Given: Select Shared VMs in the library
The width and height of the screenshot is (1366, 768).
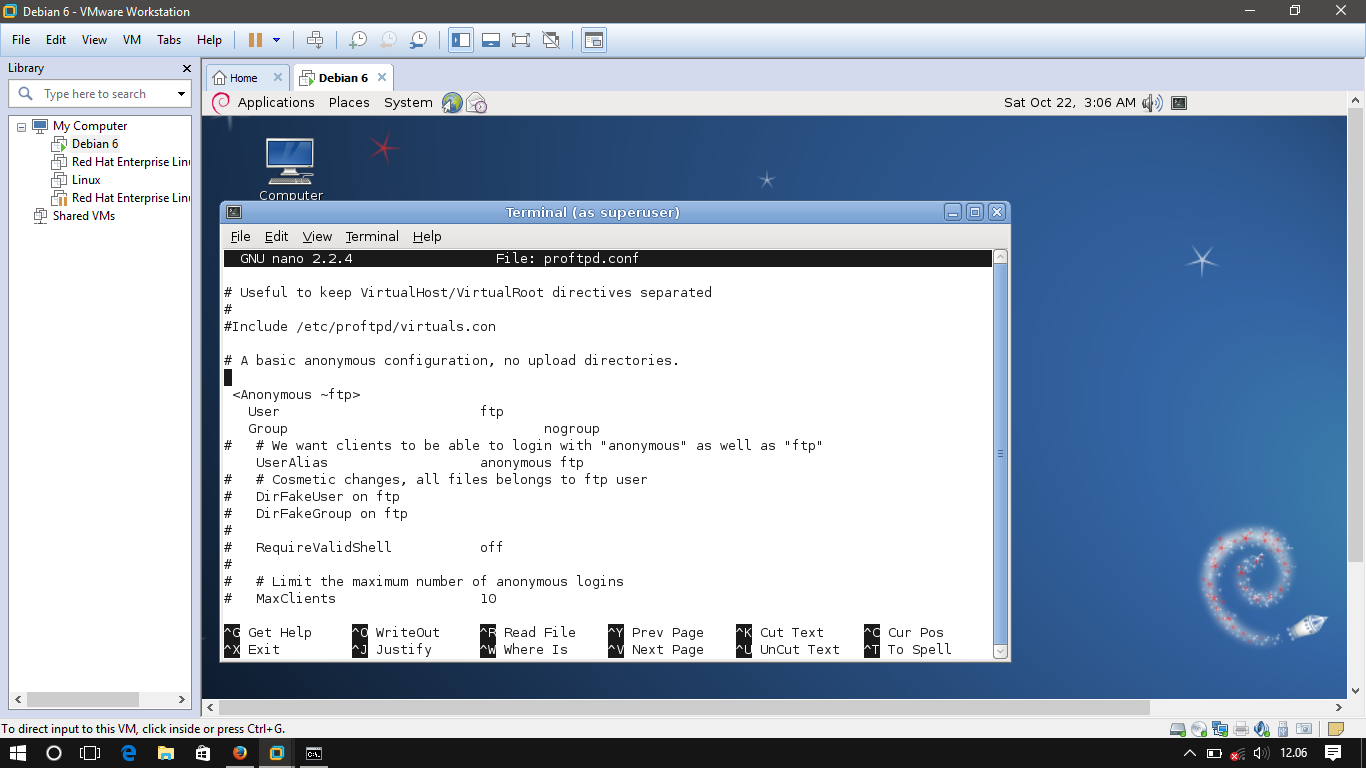Looking at the screenshot, I should [x=84, y=216].
